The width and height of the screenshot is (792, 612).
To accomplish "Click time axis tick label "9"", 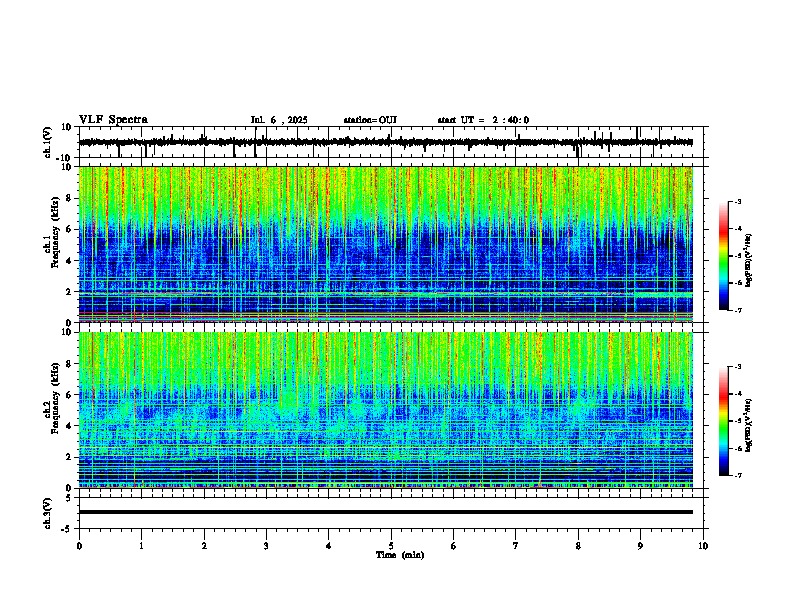I will point(640,546).
